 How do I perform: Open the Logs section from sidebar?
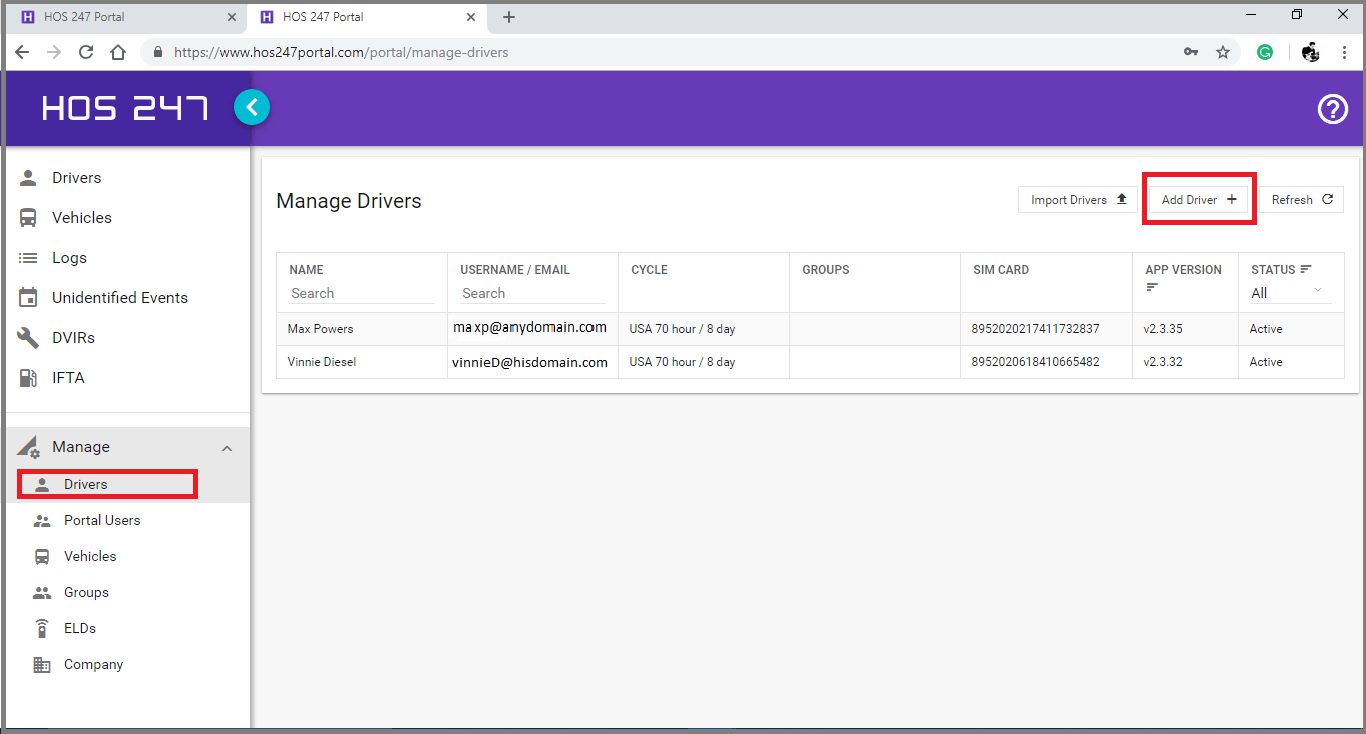30,257
